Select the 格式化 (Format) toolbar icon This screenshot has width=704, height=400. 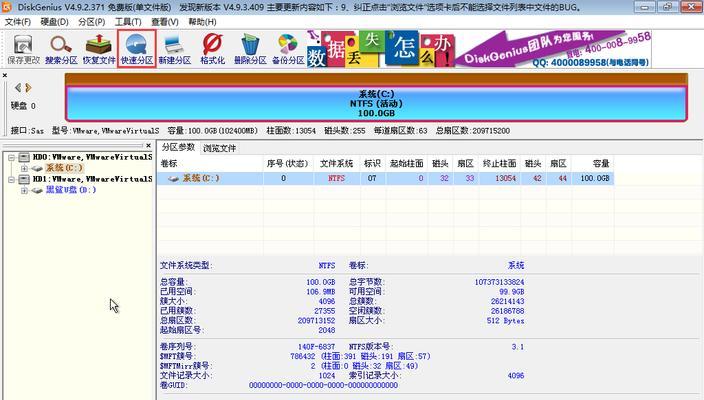[x=212, y=48]
